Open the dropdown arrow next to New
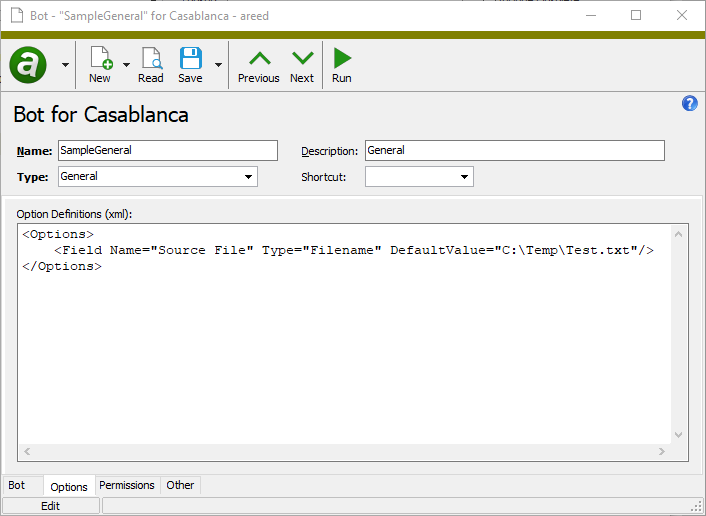 pos(126,65)
